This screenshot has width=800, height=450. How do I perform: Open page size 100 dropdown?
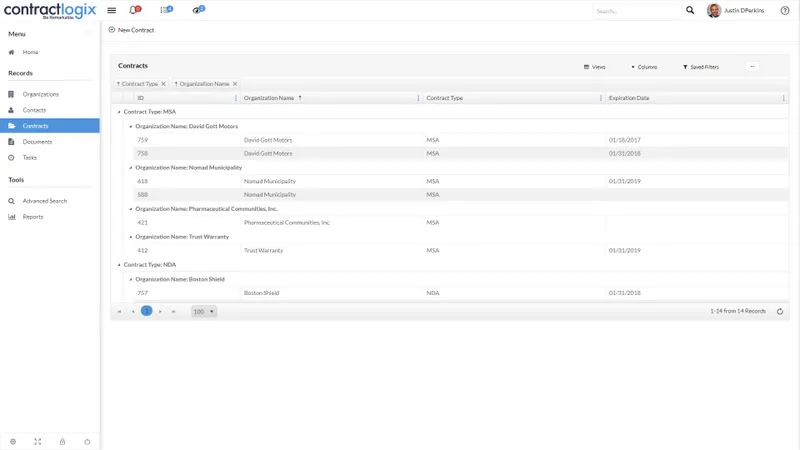204,311
